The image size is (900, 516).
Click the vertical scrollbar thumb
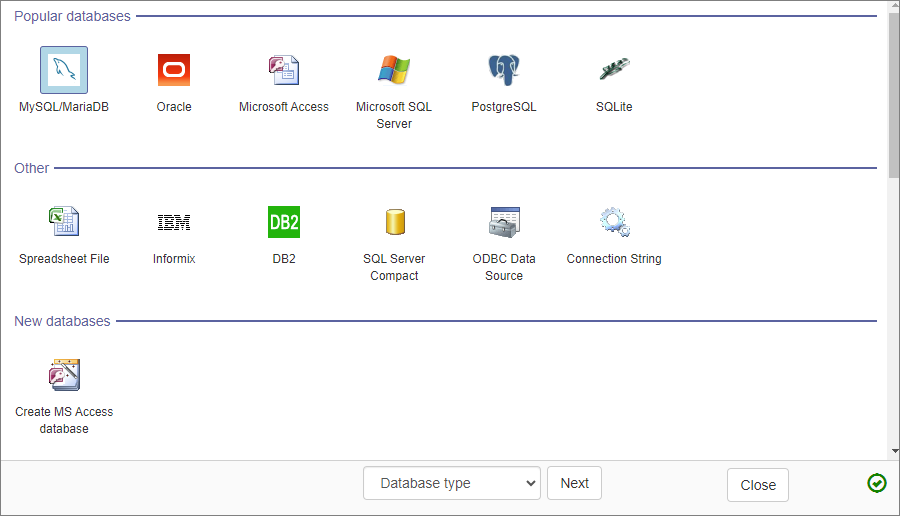click(x=893, y=95)
